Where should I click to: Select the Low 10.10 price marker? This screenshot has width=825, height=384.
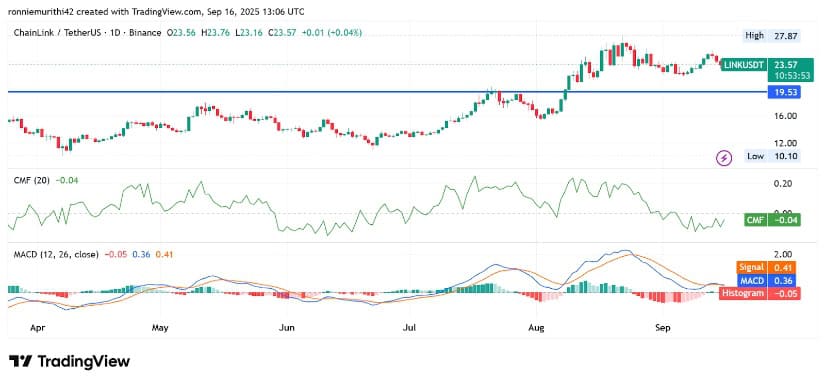click(x=772, y=156)
